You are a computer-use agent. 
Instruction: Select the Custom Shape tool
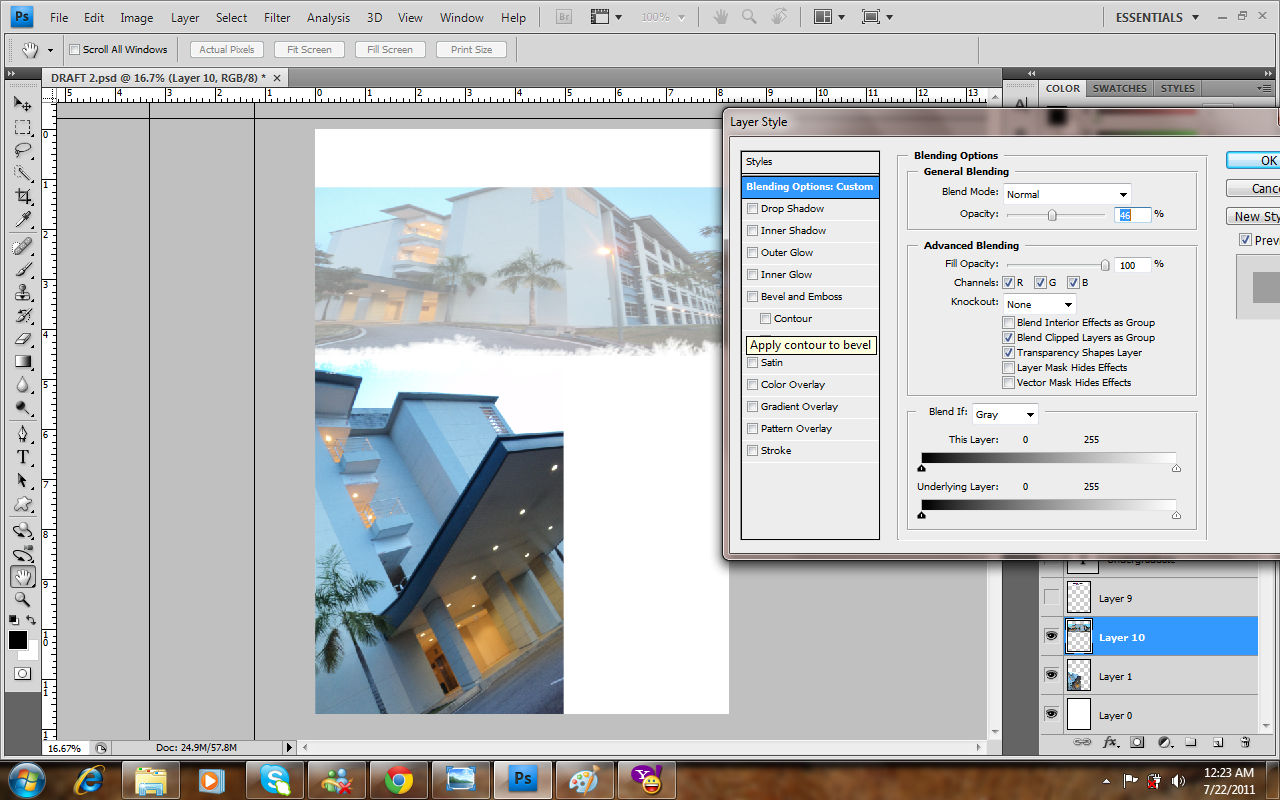coord(22,504)
